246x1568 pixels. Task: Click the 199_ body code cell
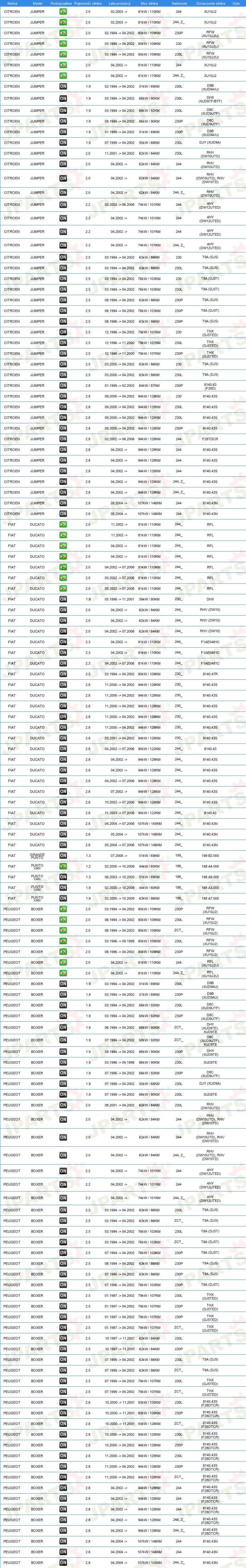tap(179, 856)
